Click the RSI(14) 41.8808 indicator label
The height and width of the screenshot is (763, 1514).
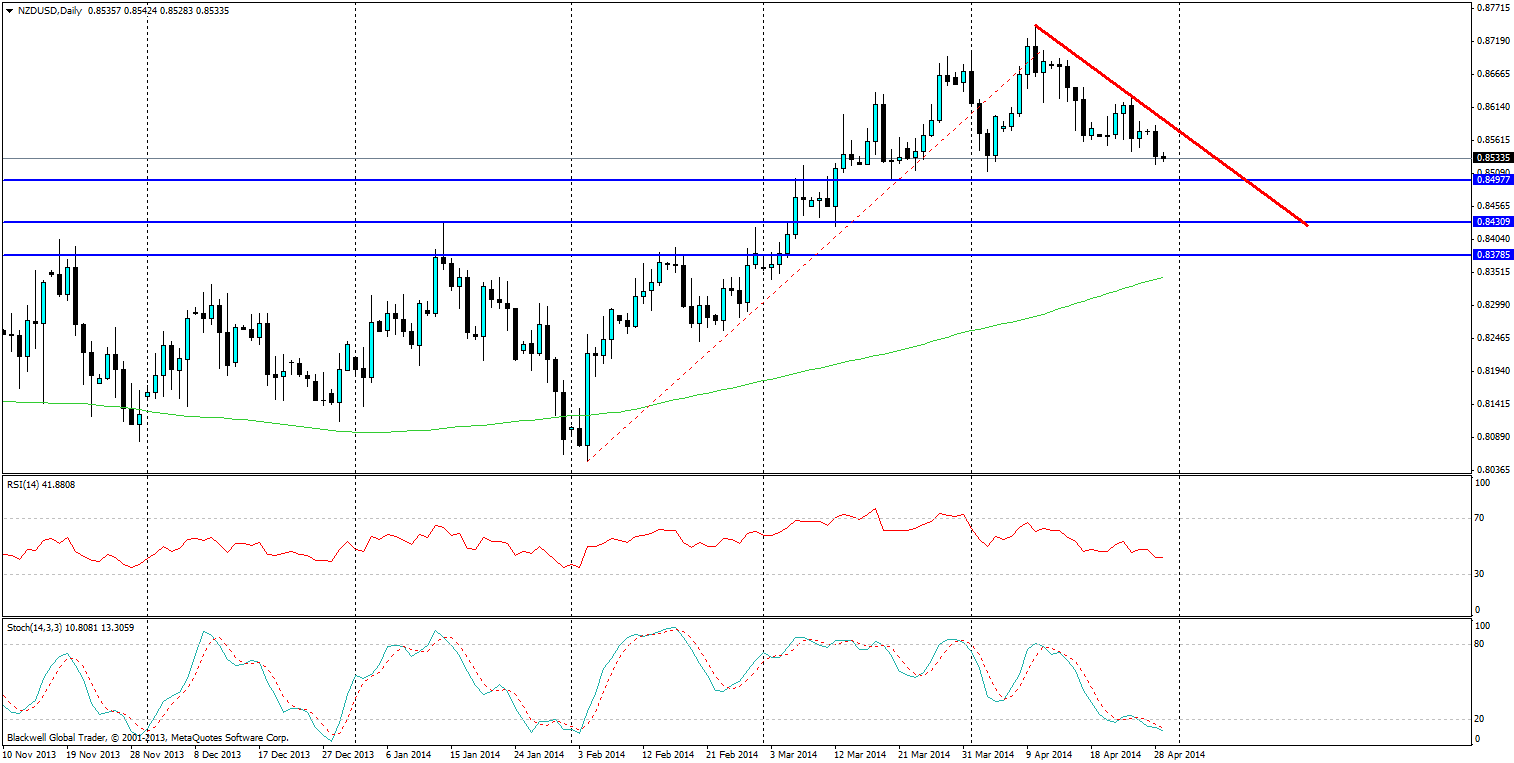40,485
